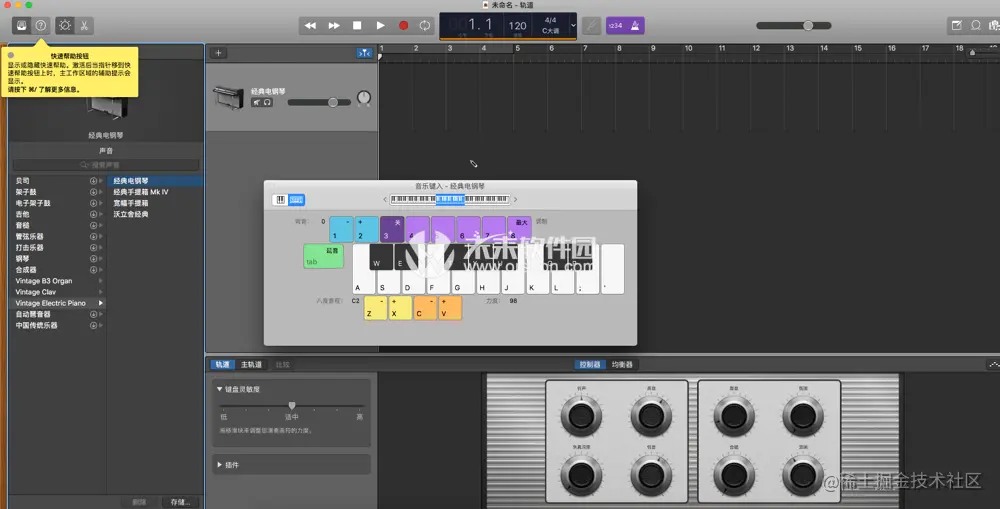Switch Musical Typing to piano keyboard view

[x=281, y=200]
